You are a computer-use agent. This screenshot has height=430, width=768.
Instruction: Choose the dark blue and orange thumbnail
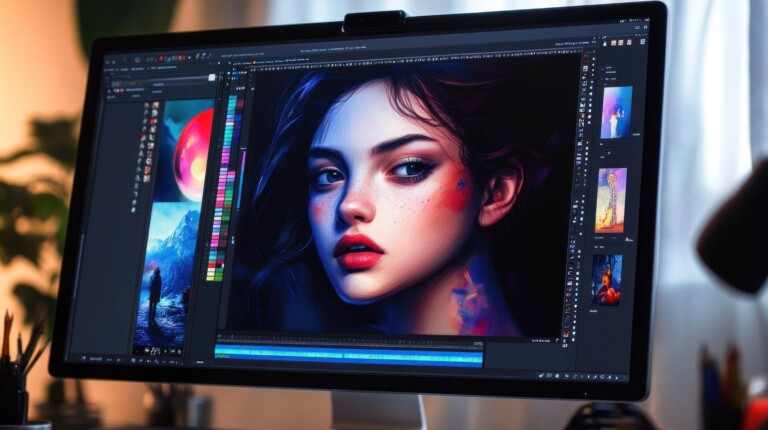(607, 280)
